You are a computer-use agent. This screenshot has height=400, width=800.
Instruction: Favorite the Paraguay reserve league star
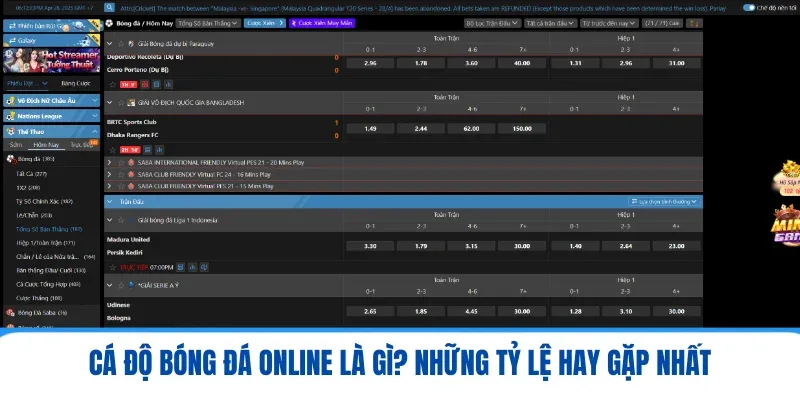[121, 44]
